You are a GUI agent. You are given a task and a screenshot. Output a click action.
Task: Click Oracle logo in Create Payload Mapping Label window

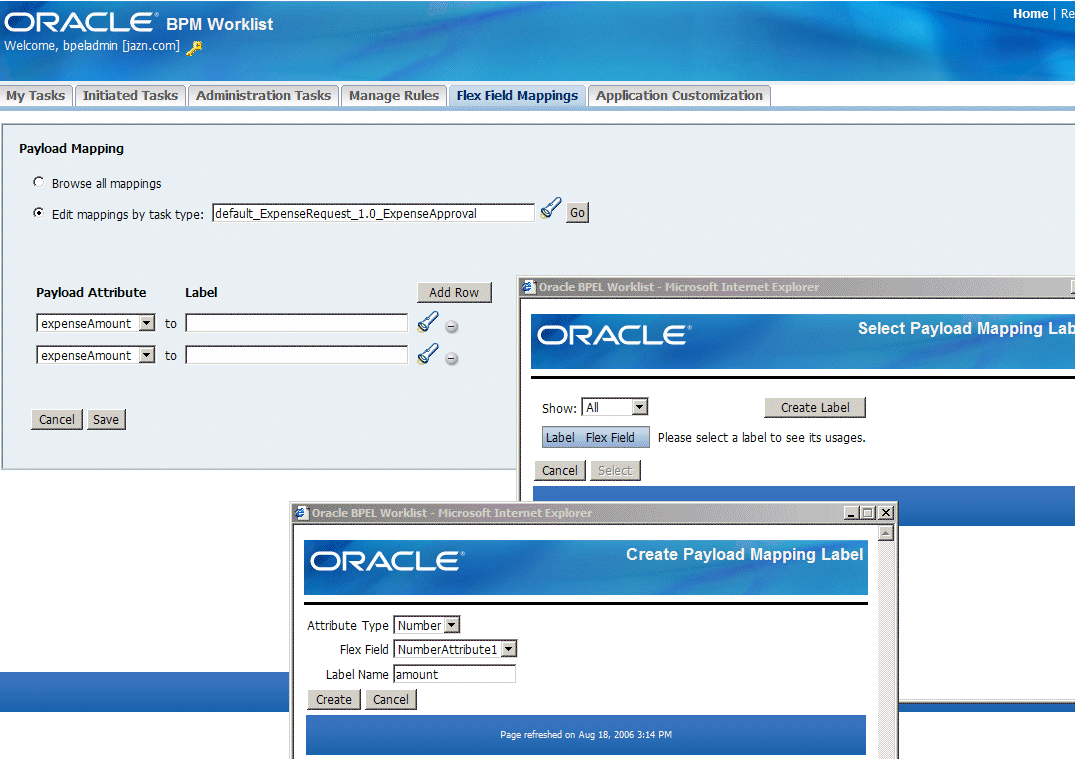(x=387, y=562)
